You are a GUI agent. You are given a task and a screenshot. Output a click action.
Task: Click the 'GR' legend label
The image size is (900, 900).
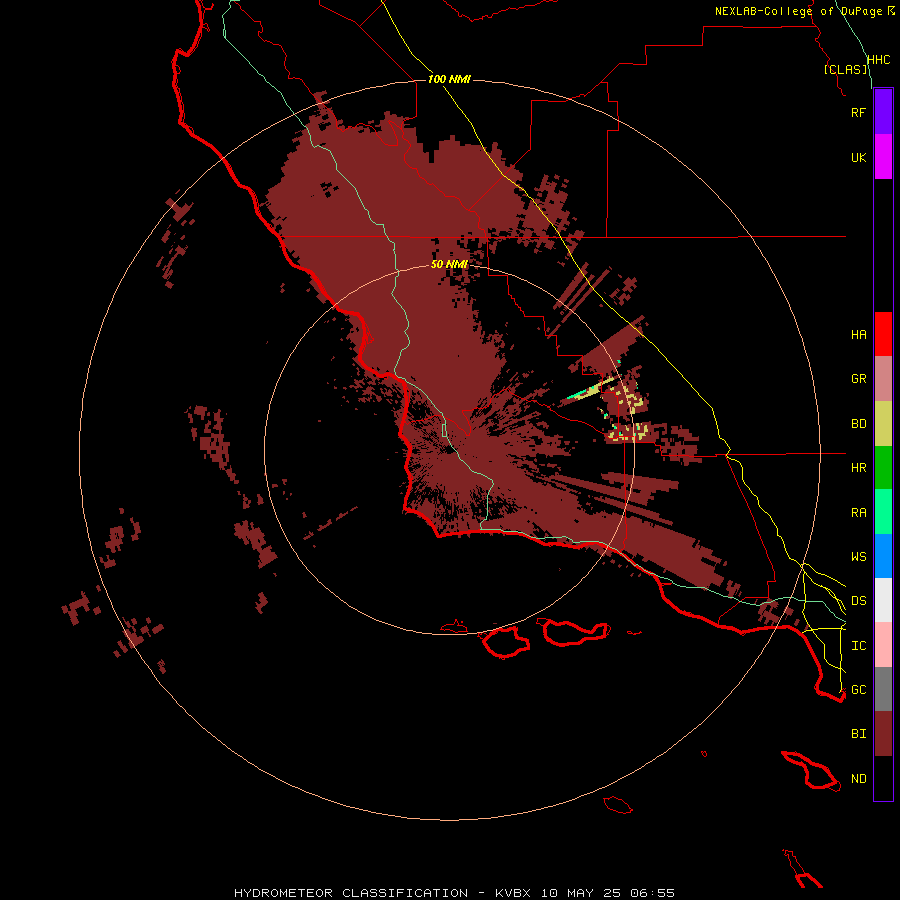coord(859,379)
